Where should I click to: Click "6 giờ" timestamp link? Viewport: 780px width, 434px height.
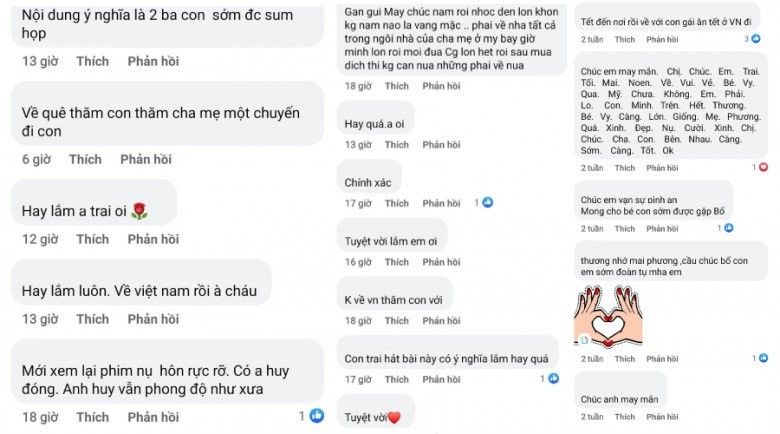pyautogui.click(x=36, y=159)
